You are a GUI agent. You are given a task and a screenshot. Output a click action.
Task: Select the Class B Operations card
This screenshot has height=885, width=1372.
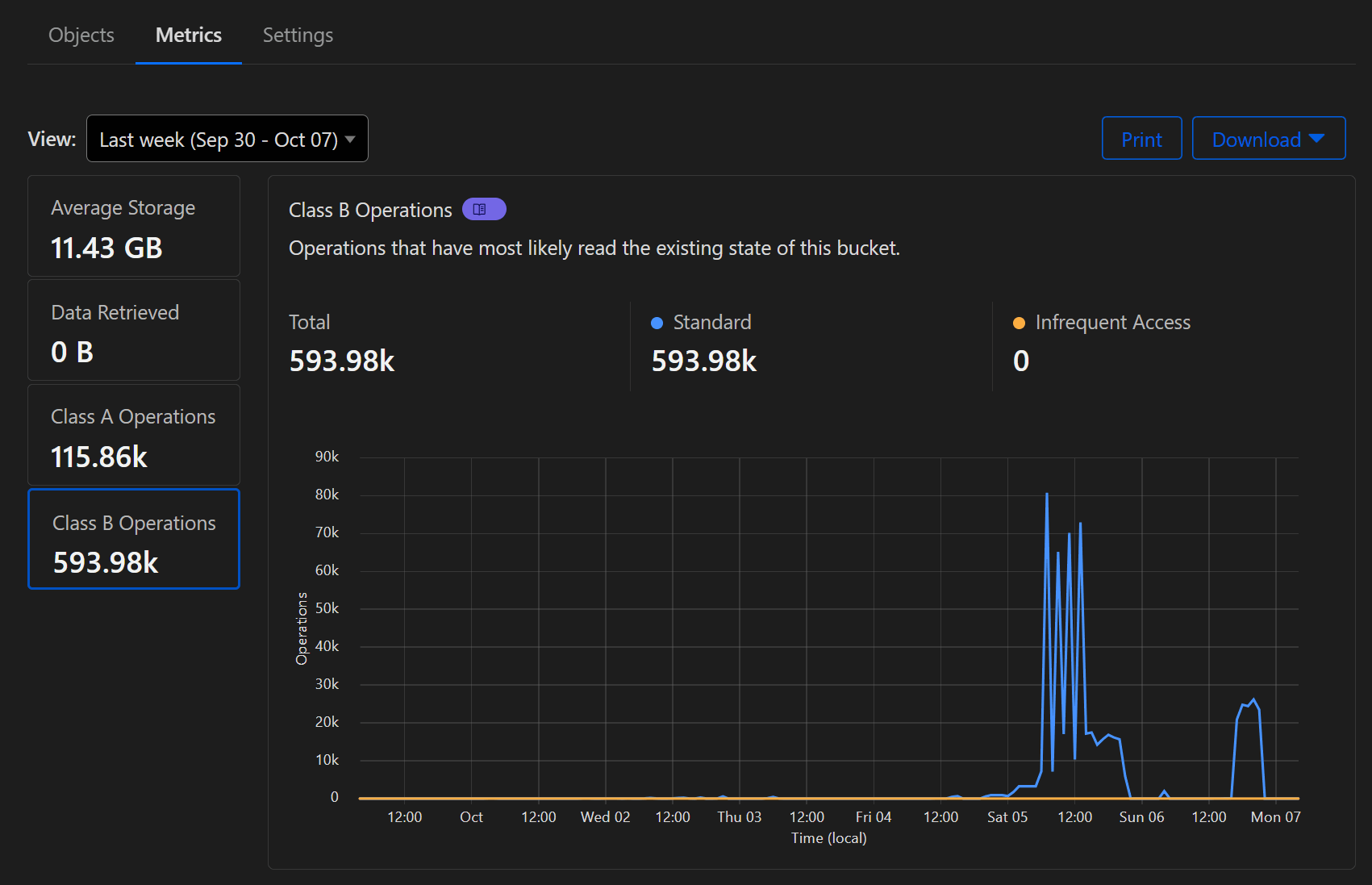134,539
